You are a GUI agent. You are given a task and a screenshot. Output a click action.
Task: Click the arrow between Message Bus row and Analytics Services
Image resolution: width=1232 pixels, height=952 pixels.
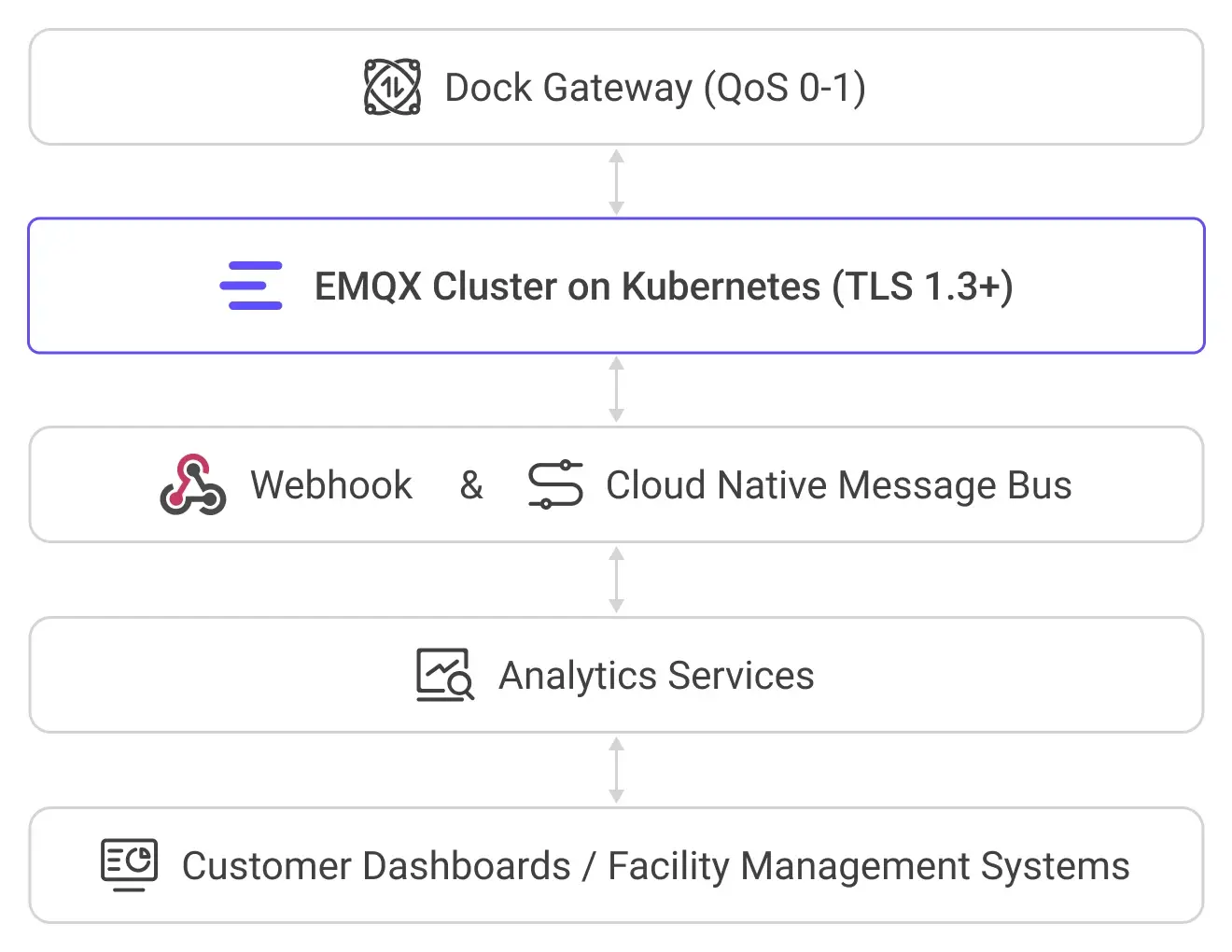pyautogui.click(x=616, y=580)
